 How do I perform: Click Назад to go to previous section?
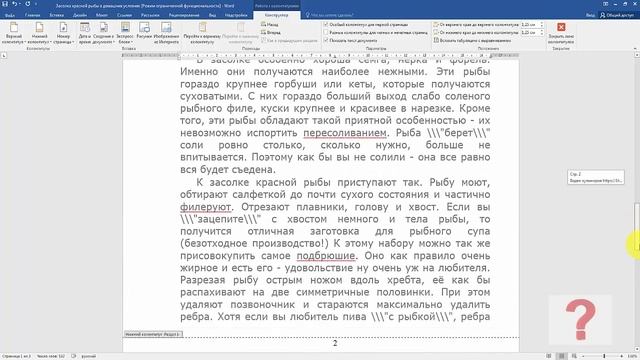[270, 24]
